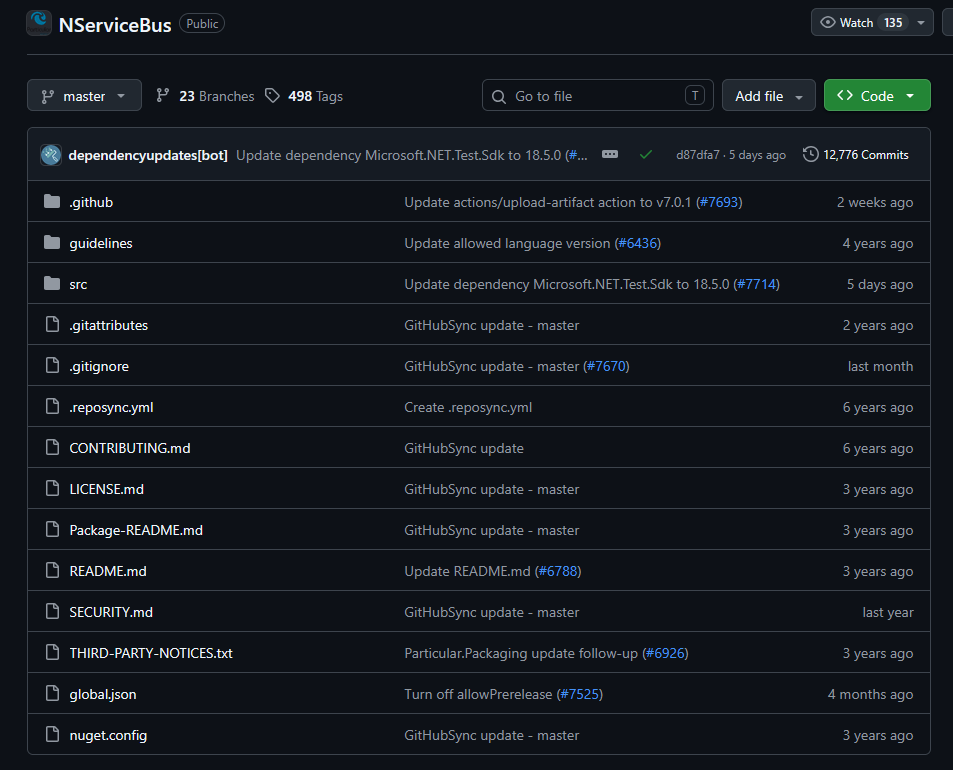Open the master branch selector dropdown

click(84, 95)
